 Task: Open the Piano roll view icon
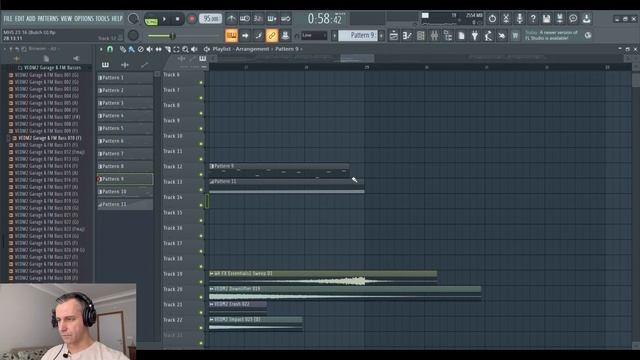(407, 36)
